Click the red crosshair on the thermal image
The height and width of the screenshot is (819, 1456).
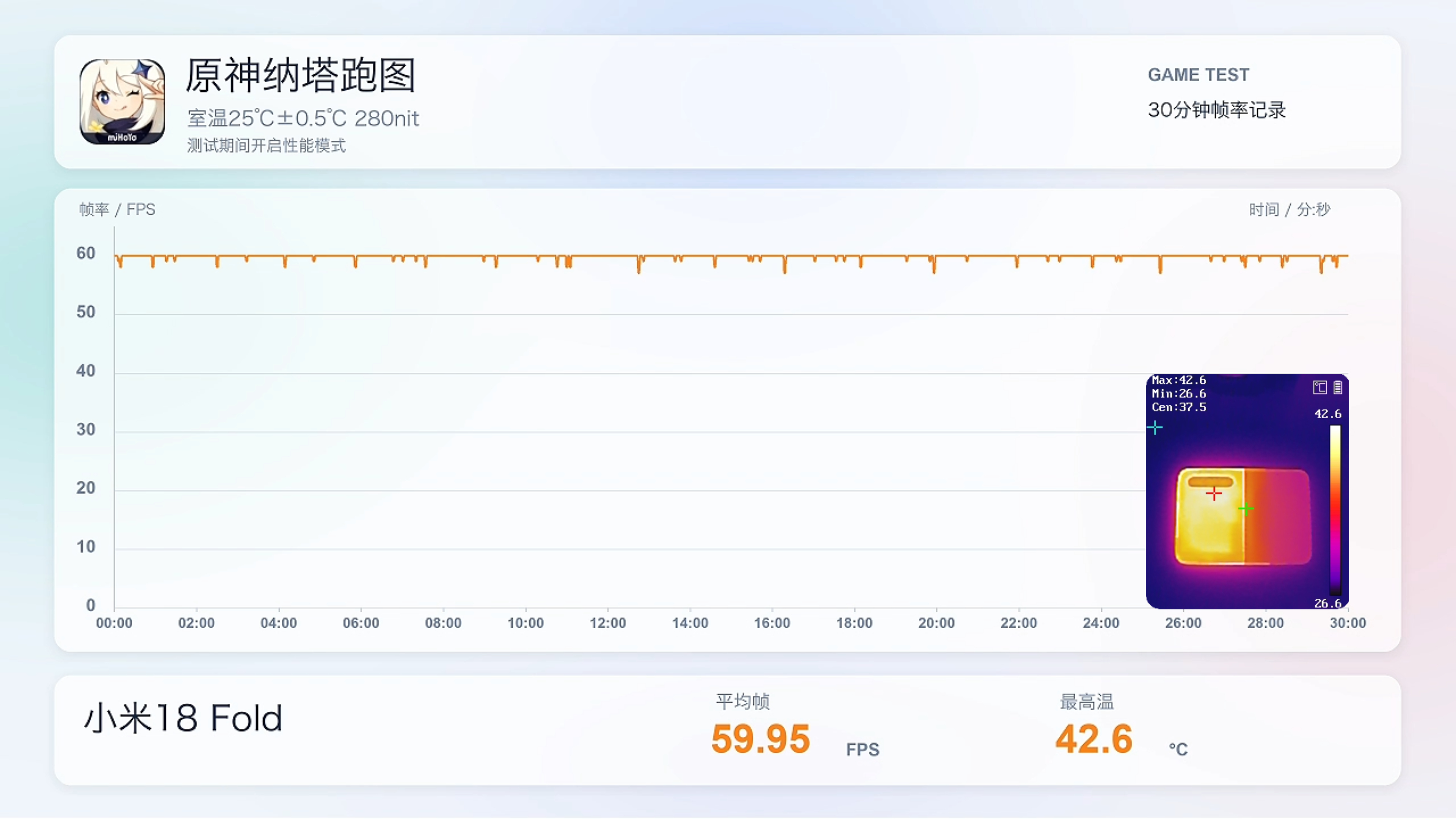tap(1213, 493)
